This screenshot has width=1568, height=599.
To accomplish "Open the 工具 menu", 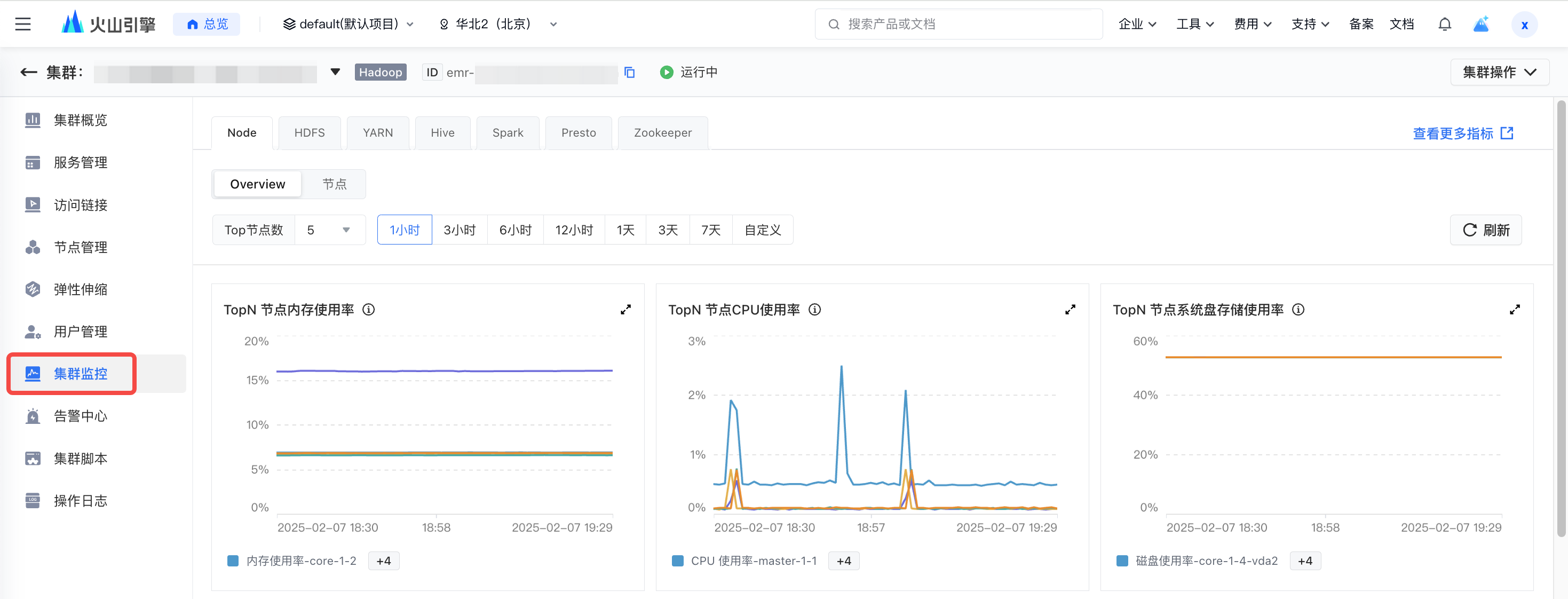I will pos(1195,25).
